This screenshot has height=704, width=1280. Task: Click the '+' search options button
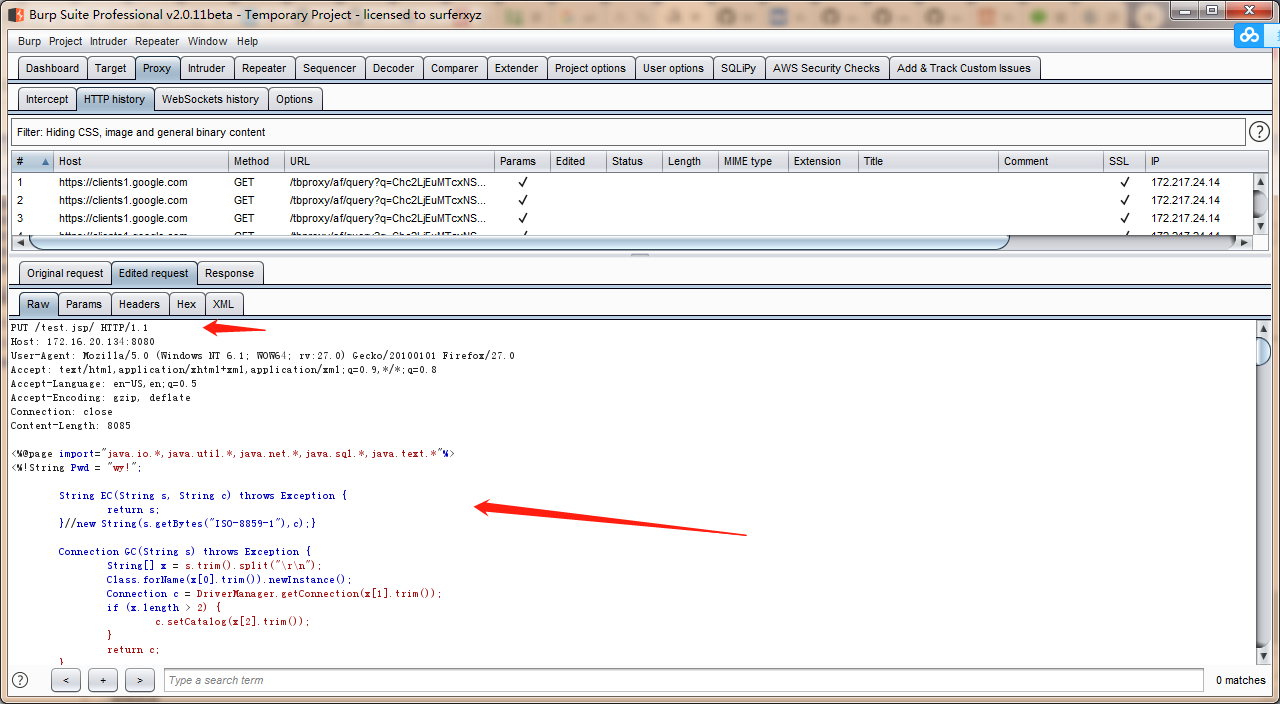tap(103, 680)
